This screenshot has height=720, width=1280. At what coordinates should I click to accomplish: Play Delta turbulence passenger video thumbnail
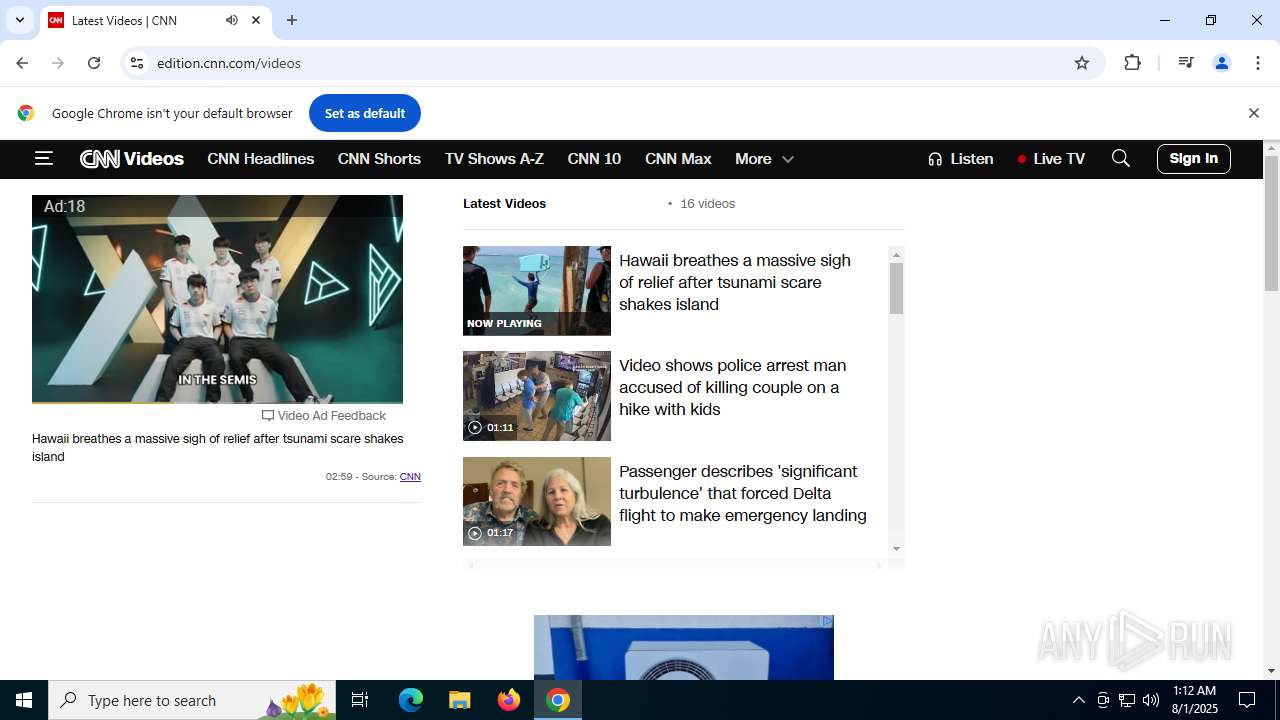tap(537, 501)
